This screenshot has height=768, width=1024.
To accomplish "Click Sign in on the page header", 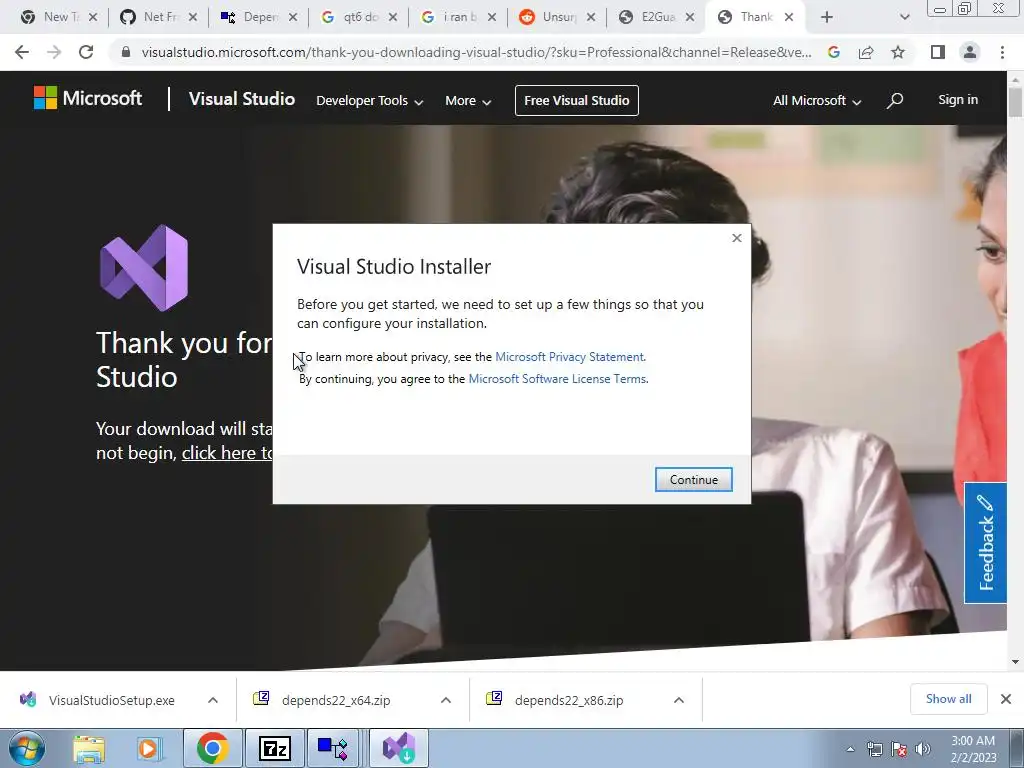I will tap(958, 100).
